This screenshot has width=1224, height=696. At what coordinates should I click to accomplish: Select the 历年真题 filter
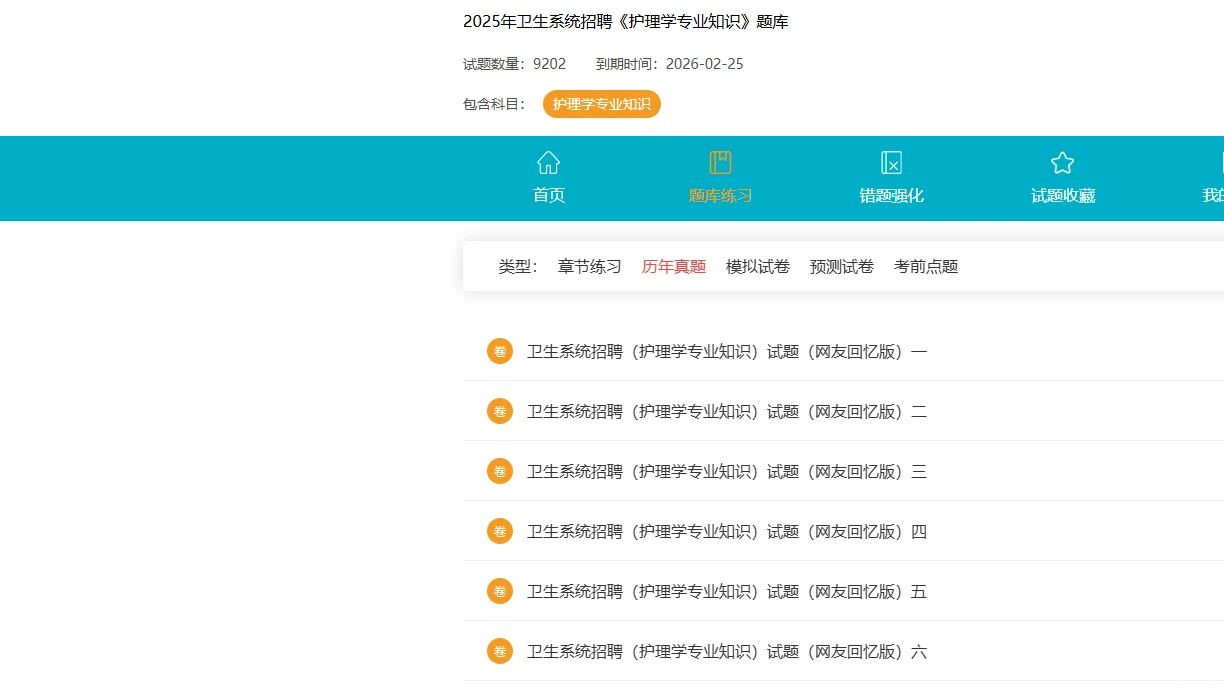[x=673, y=266]
